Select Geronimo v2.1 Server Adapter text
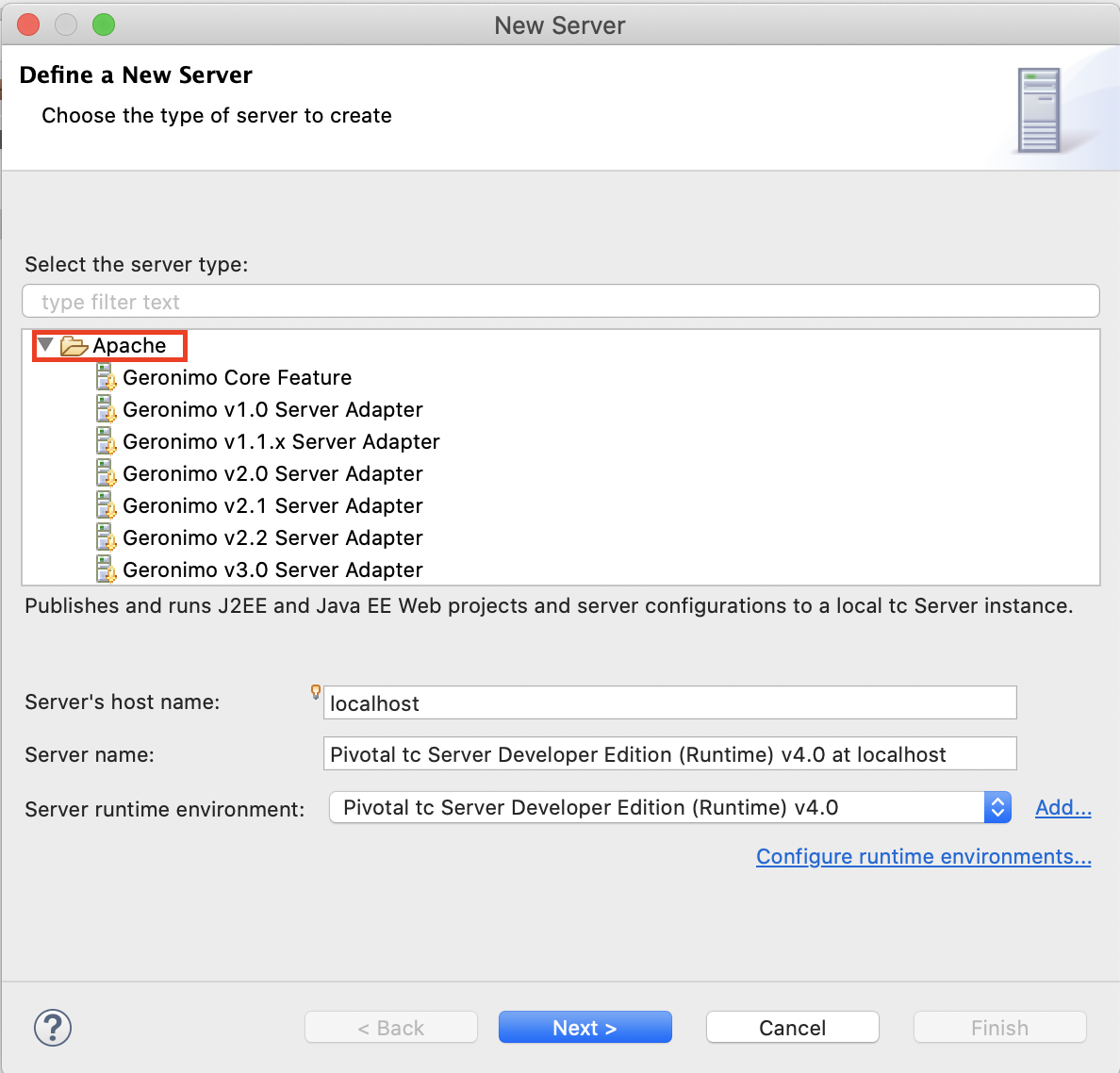Viewport: 1120px width, 1073px height. pos(272,505)
